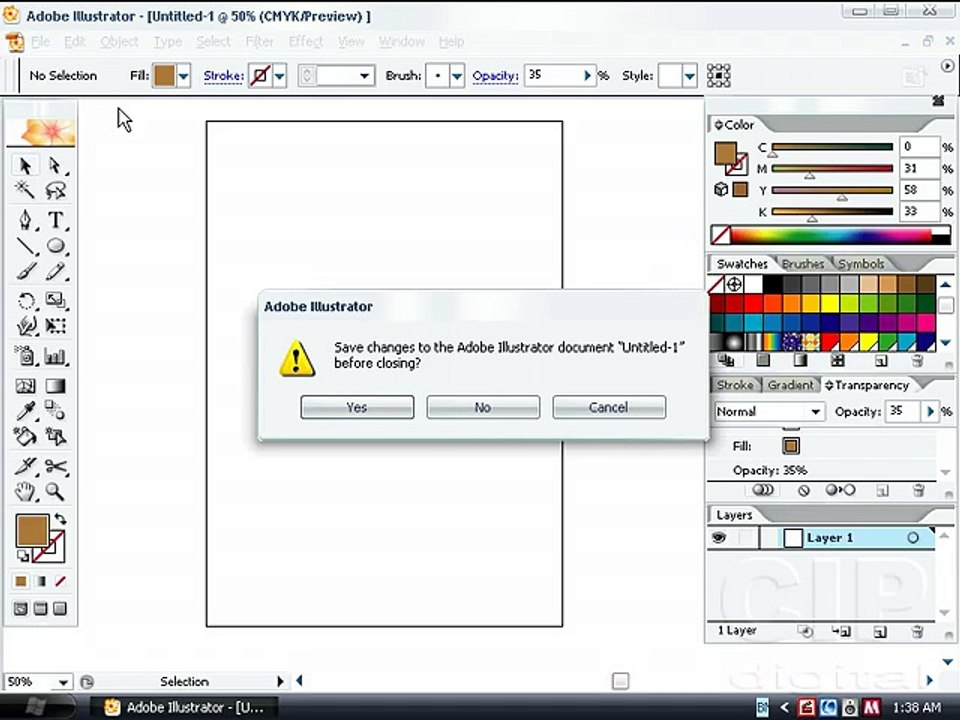Image resolution: width=960 pixels, height=720 pixels.
Task: Switch to the Brushes tab
Action: click(803, 264)
